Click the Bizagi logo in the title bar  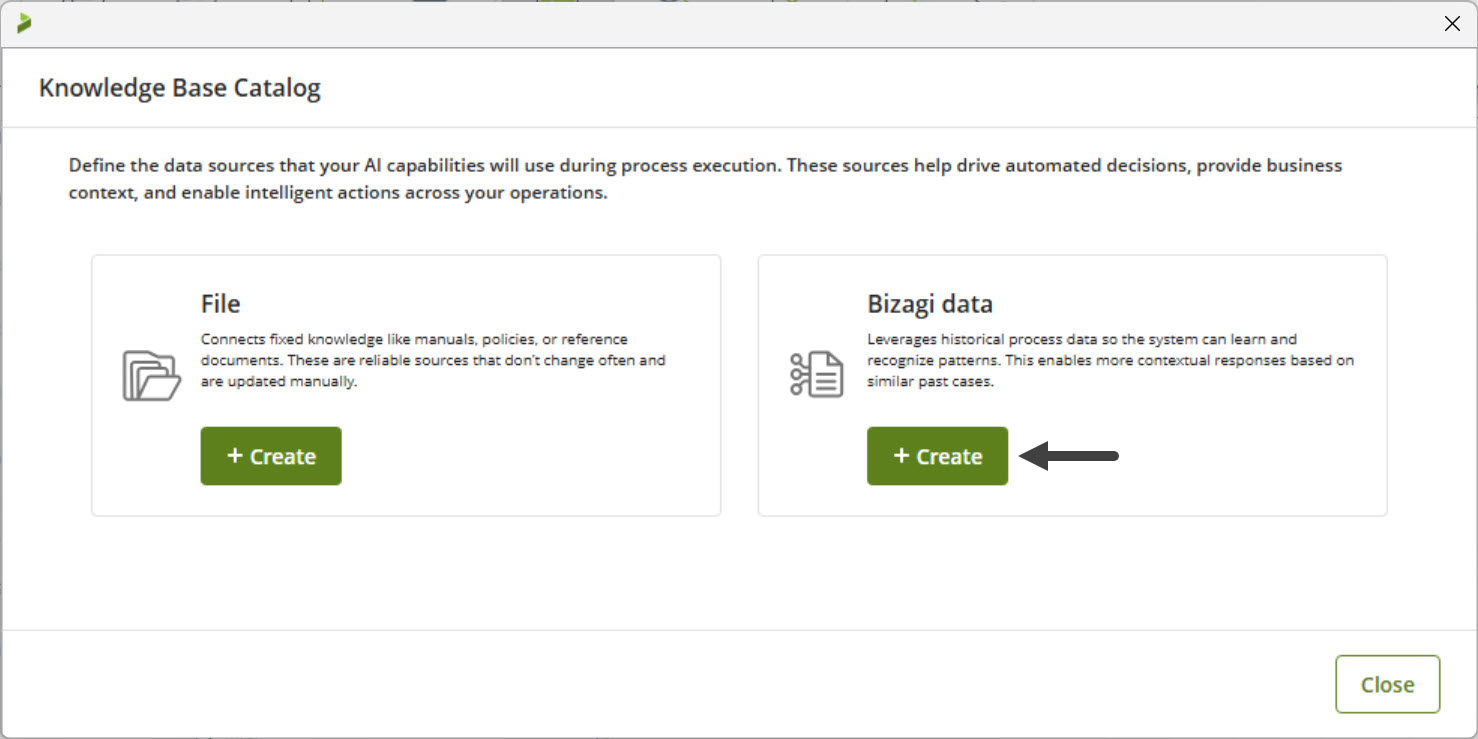[x=24, y=23]
